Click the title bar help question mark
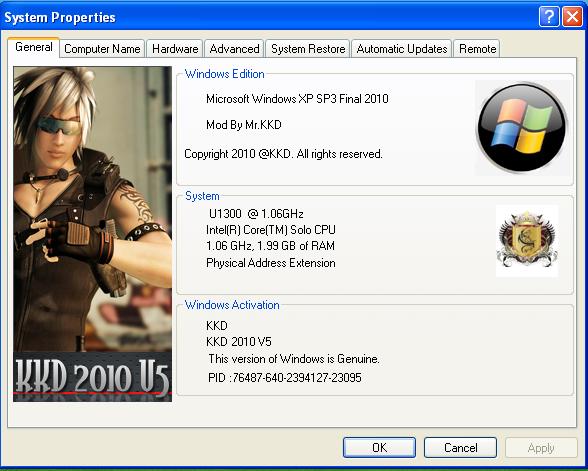Screen dimensions: 588x471 (x=549, y=17)
